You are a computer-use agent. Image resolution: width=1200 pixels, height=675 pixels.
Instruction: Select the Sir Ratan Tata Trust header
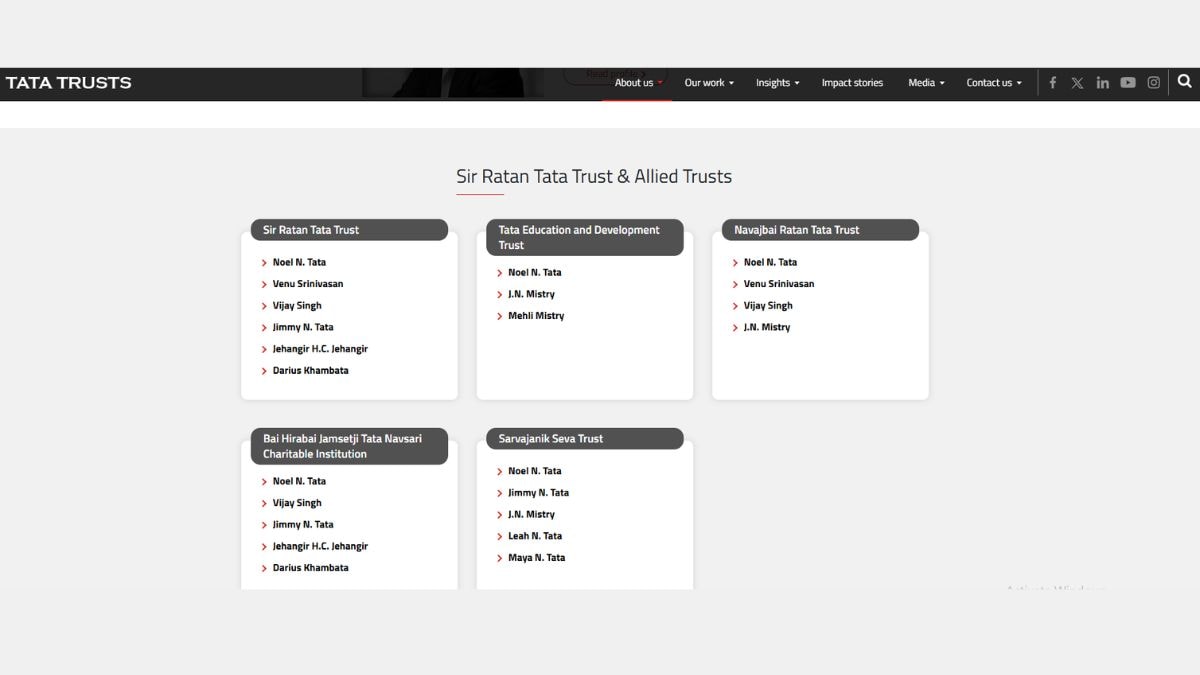[349, 230]
